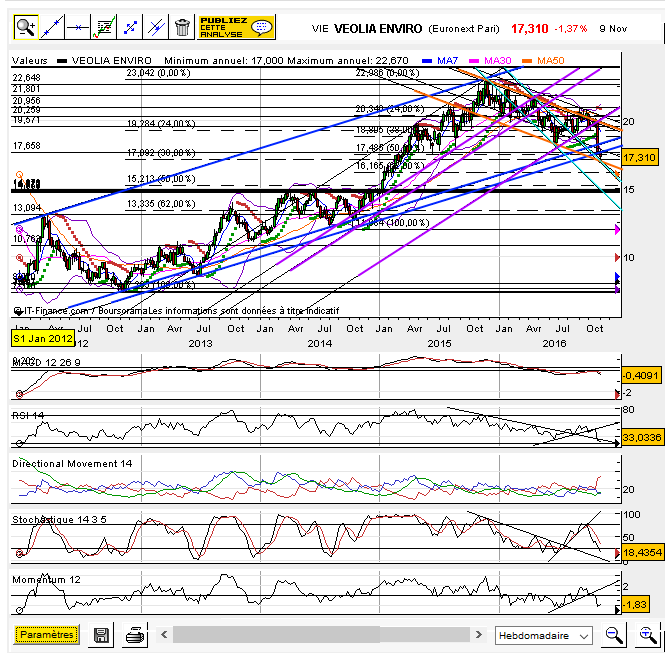Click the -1,83 Momentum value tag
This screenshot has width=665, height=653.
(635, 604)
